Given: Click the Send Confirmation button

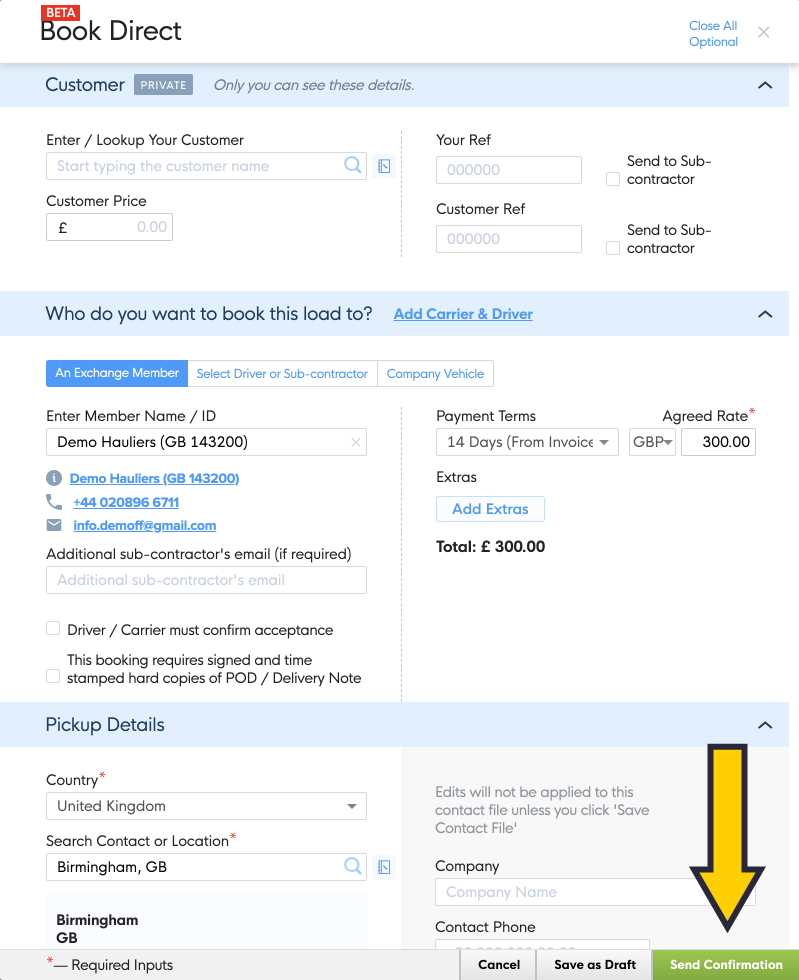Looking at the screenshot, I should pyautogui.click(x=726, y=965).
